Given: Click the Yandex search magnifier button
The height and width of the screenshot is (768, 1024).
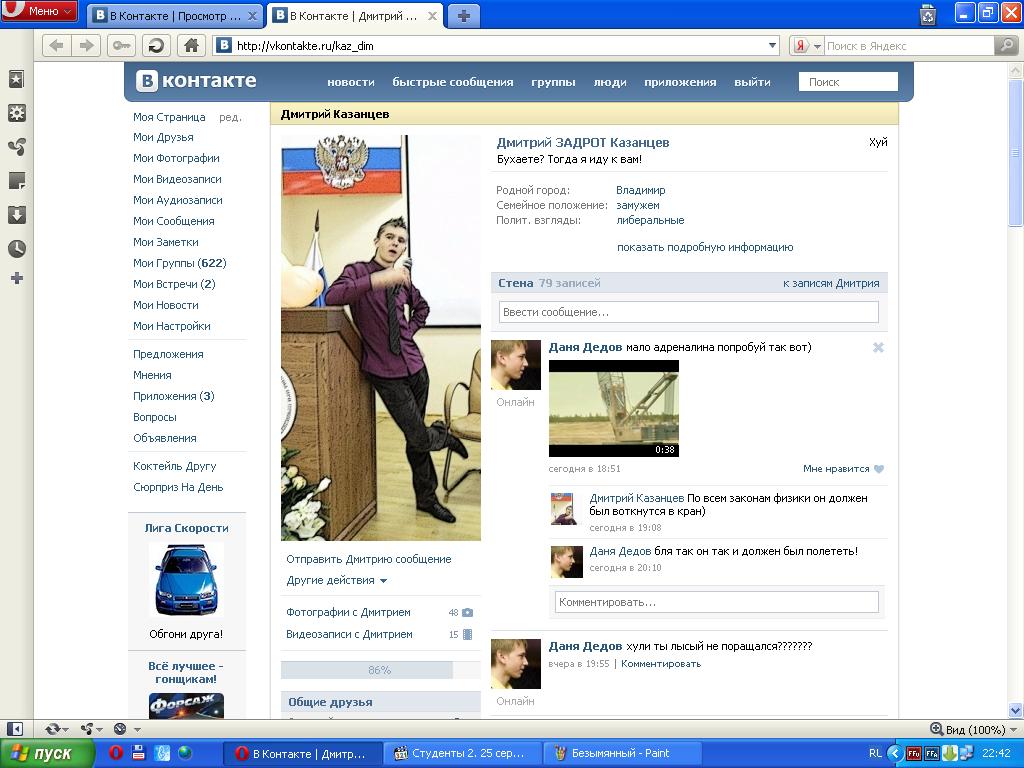Looking at the screenshot, I should (x=1004, y=46).
